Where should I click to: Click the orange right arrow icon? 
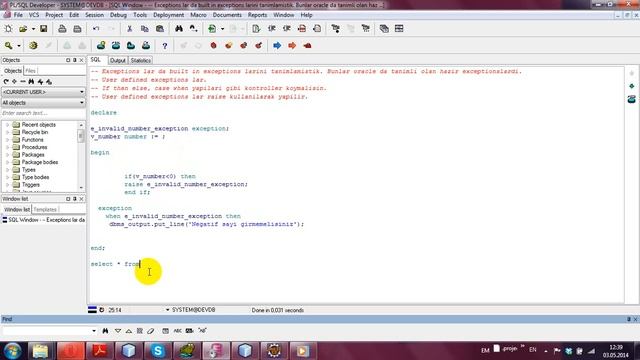coord(292,45)
